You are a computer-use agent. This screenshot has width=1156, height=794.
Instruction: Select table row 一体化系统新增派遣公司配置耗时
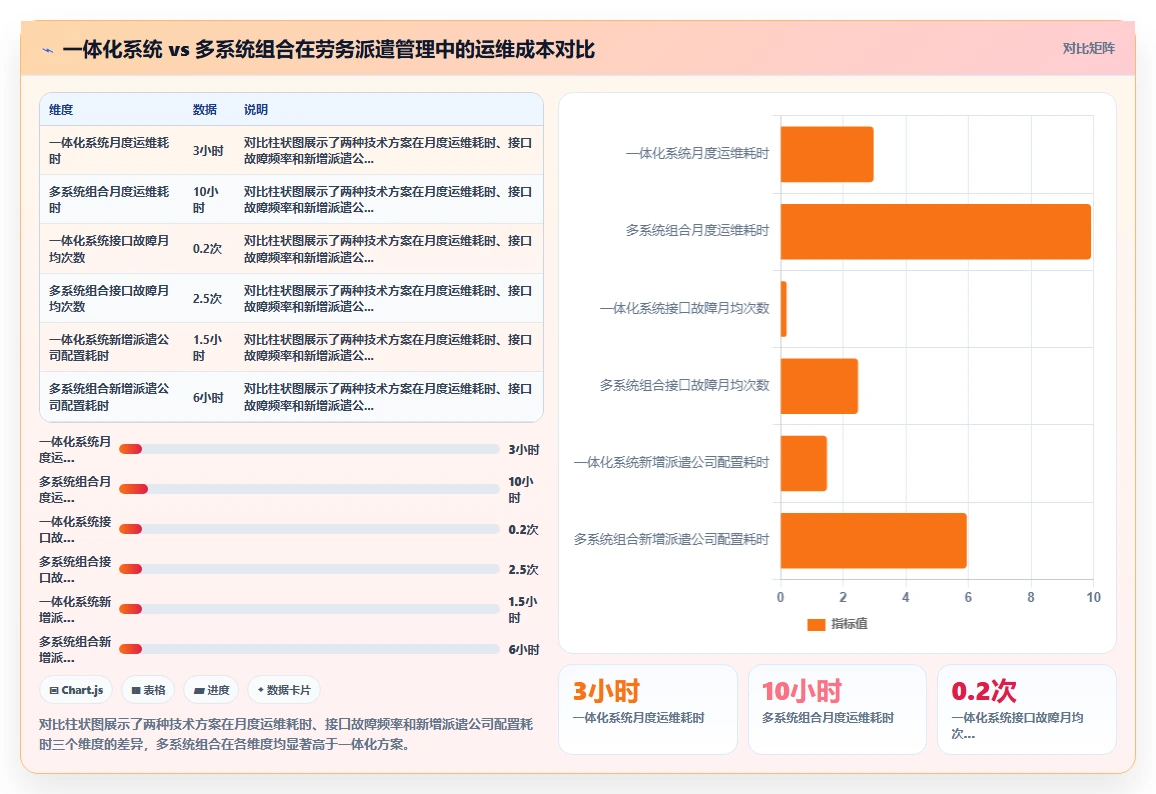[291, 347]
